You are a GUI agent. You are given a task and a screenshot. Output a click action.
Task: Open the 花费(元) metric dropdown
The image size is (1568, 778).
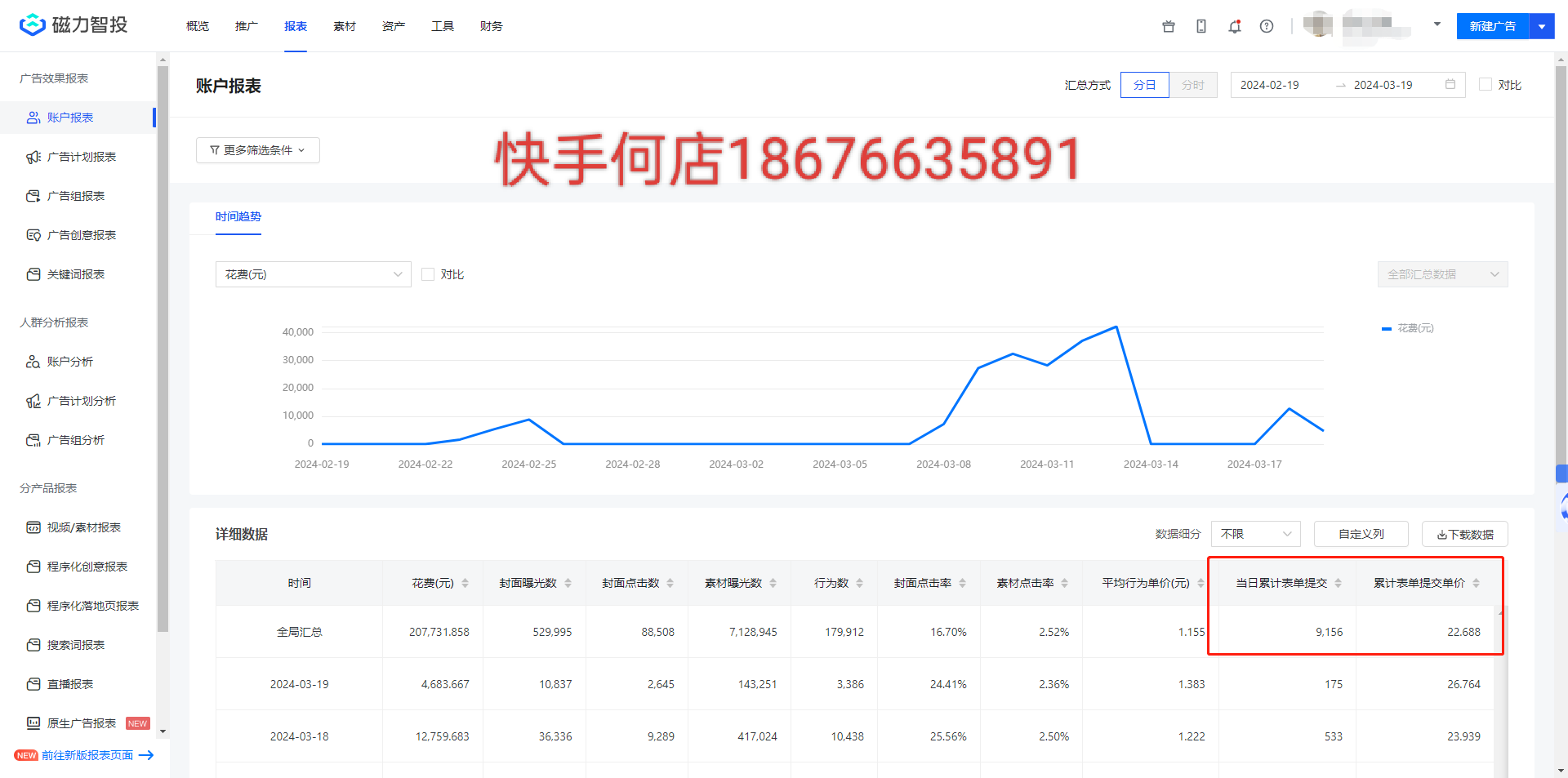314,274
